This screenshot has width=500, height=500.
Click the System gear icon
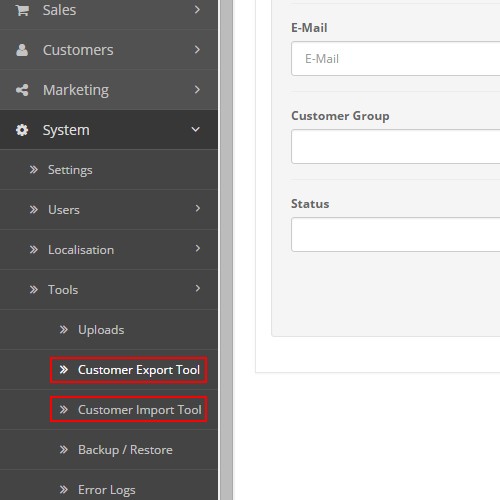(22, 130)
